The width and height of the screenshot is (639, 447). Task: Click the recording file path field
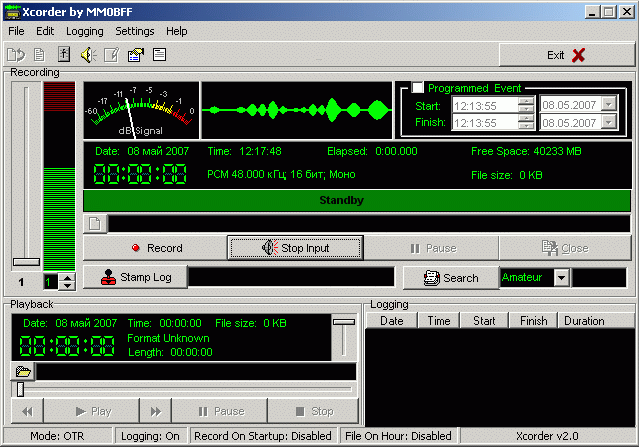369,224
